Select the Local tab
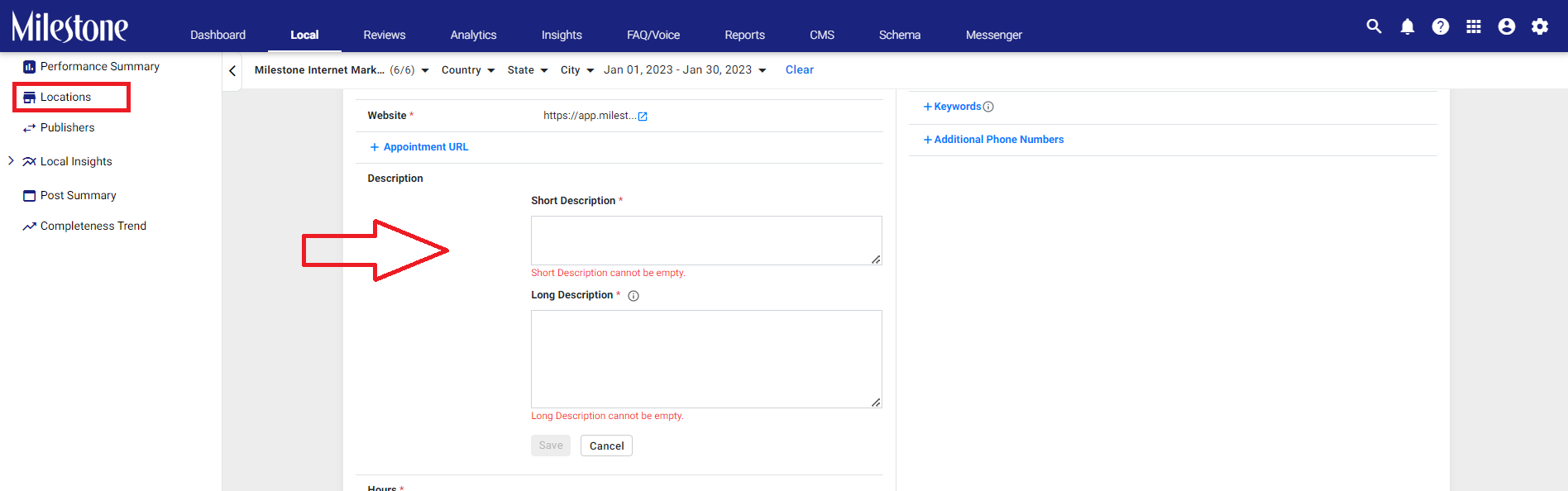 [x=304, y=35]
